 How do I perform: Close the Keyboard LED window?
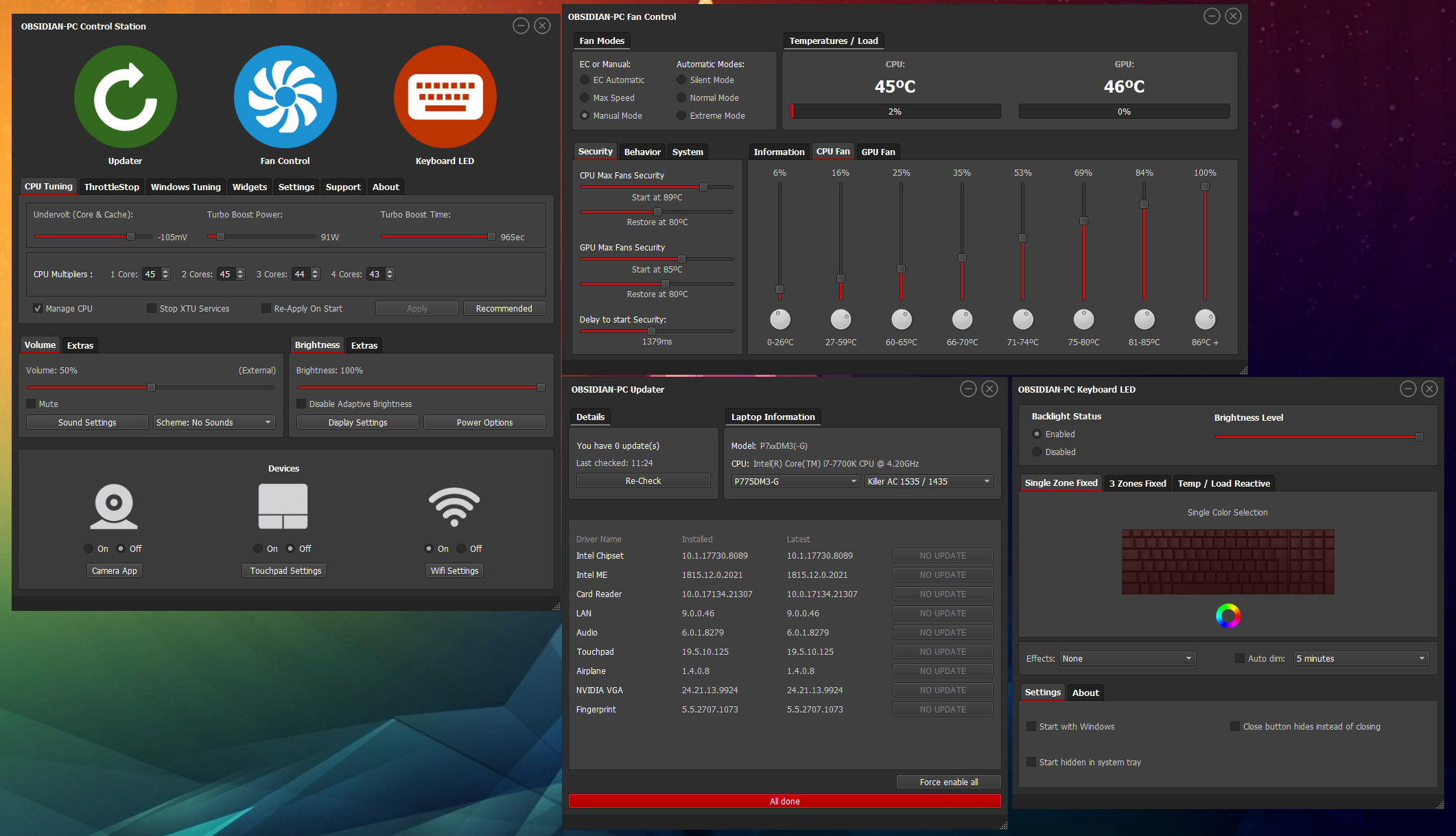tap(1429, 389)
